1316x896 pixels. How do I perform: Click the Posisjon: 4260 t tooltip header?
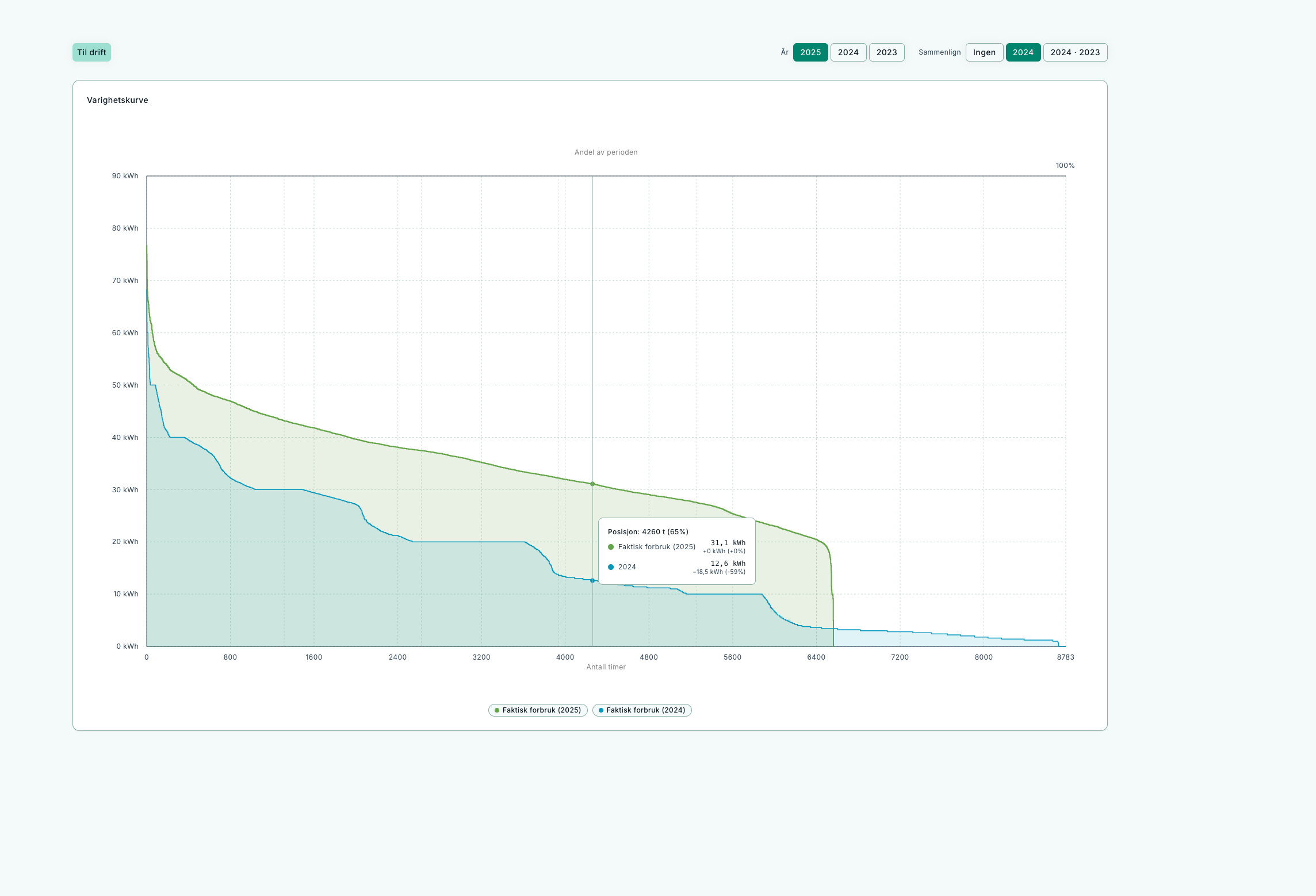point(648,532)
